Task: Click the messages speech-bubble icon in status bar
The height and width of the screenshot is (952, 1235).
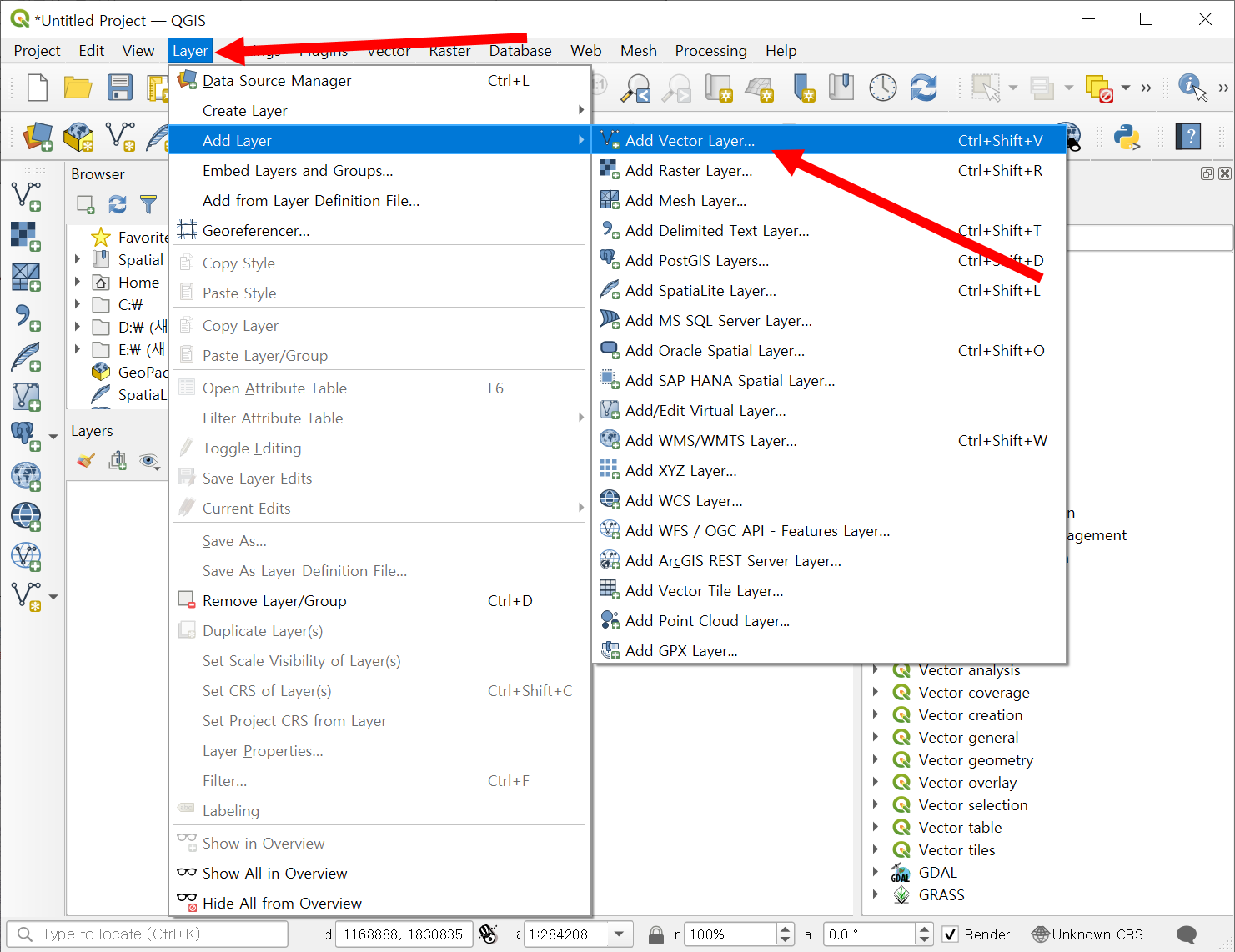Action: click(1186, 934)
